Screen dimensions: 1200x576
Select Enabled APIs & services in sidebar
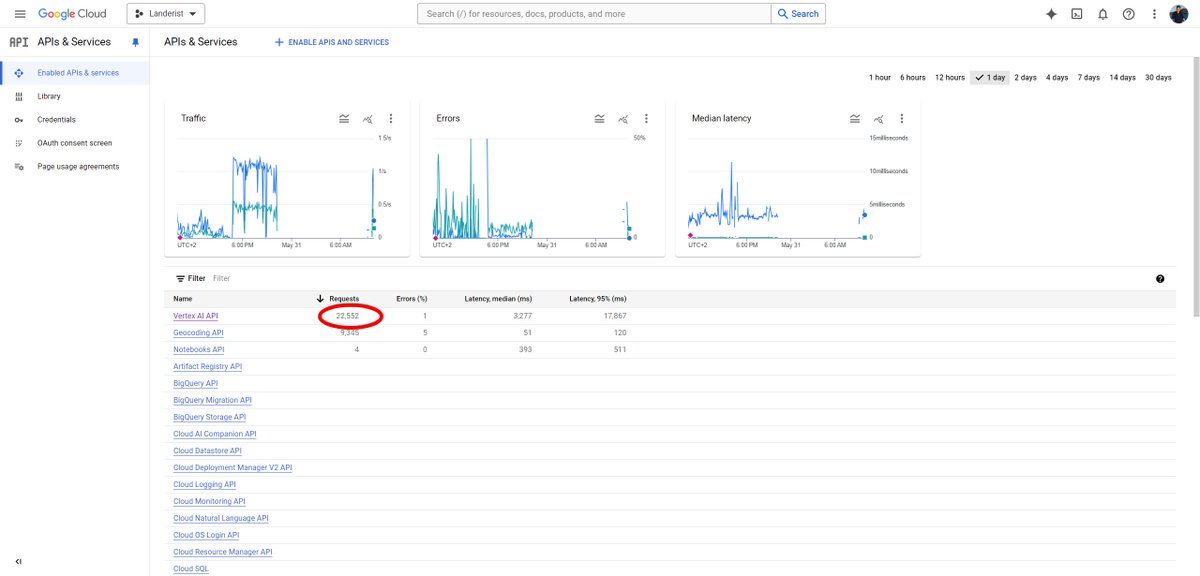pyautogui.click(x=75, y=73)
